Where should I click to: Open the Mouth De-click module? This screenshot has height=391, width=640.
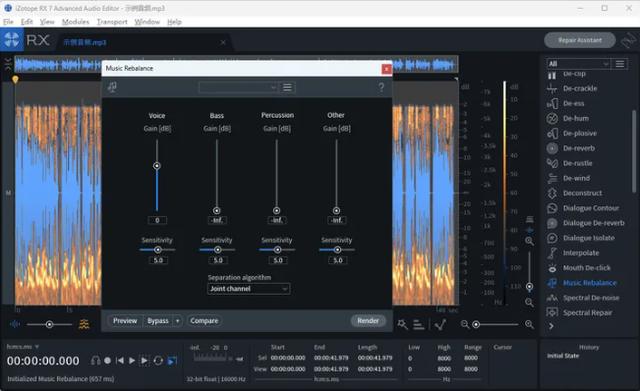587,268
